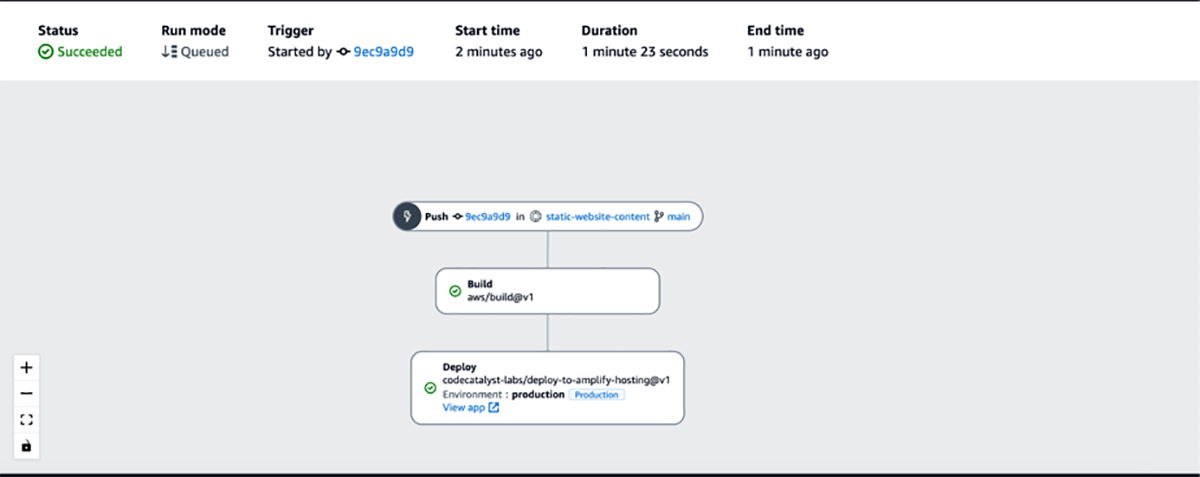Open the main branch link
1200x477 pixels.
[679, 217]
